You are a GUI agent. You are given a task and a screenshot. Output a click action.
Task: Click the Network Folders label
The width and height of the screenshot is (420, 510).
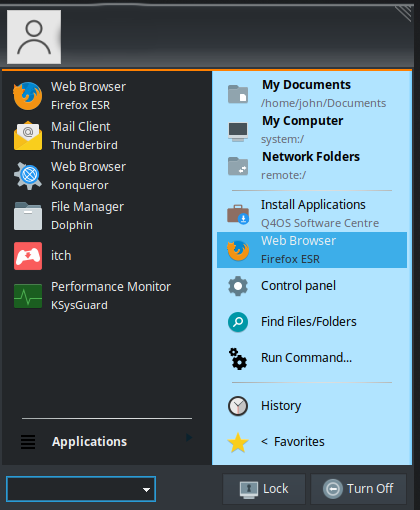pos(311,157)
